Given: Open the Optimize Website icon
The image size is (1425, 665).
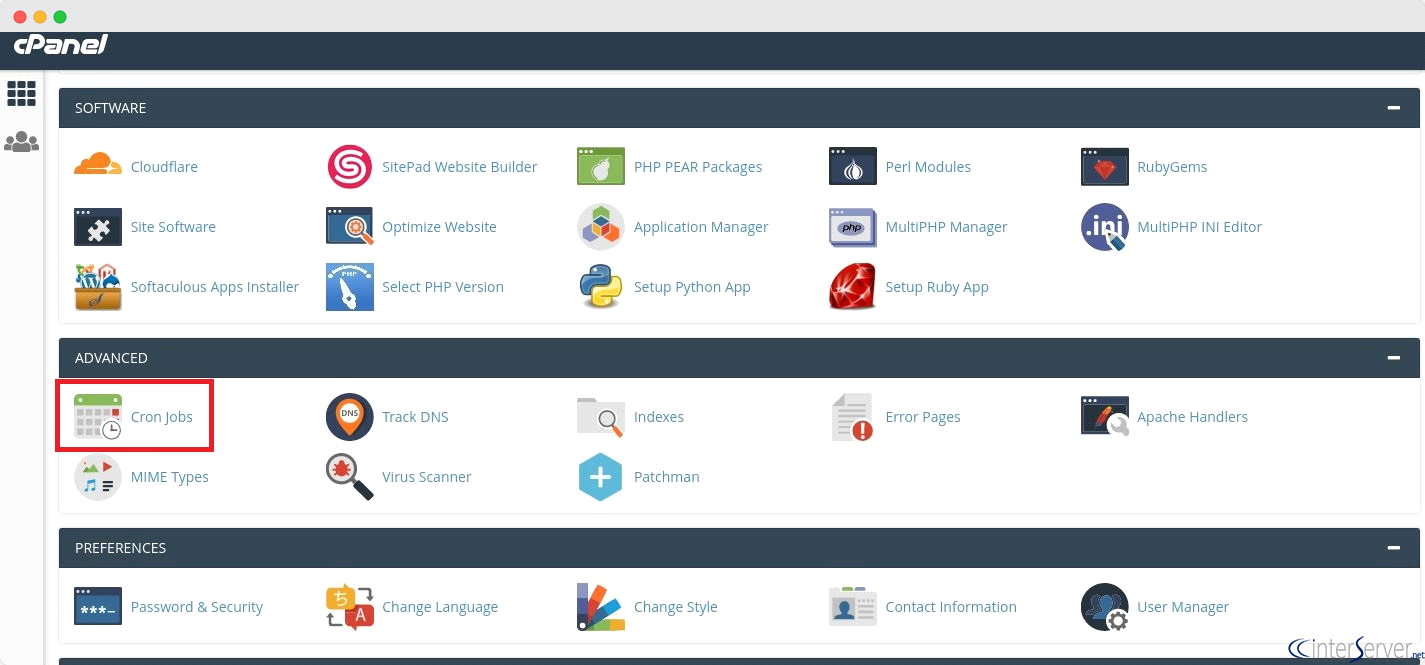Looking at the screenshot, I should (x=350, y=226).
